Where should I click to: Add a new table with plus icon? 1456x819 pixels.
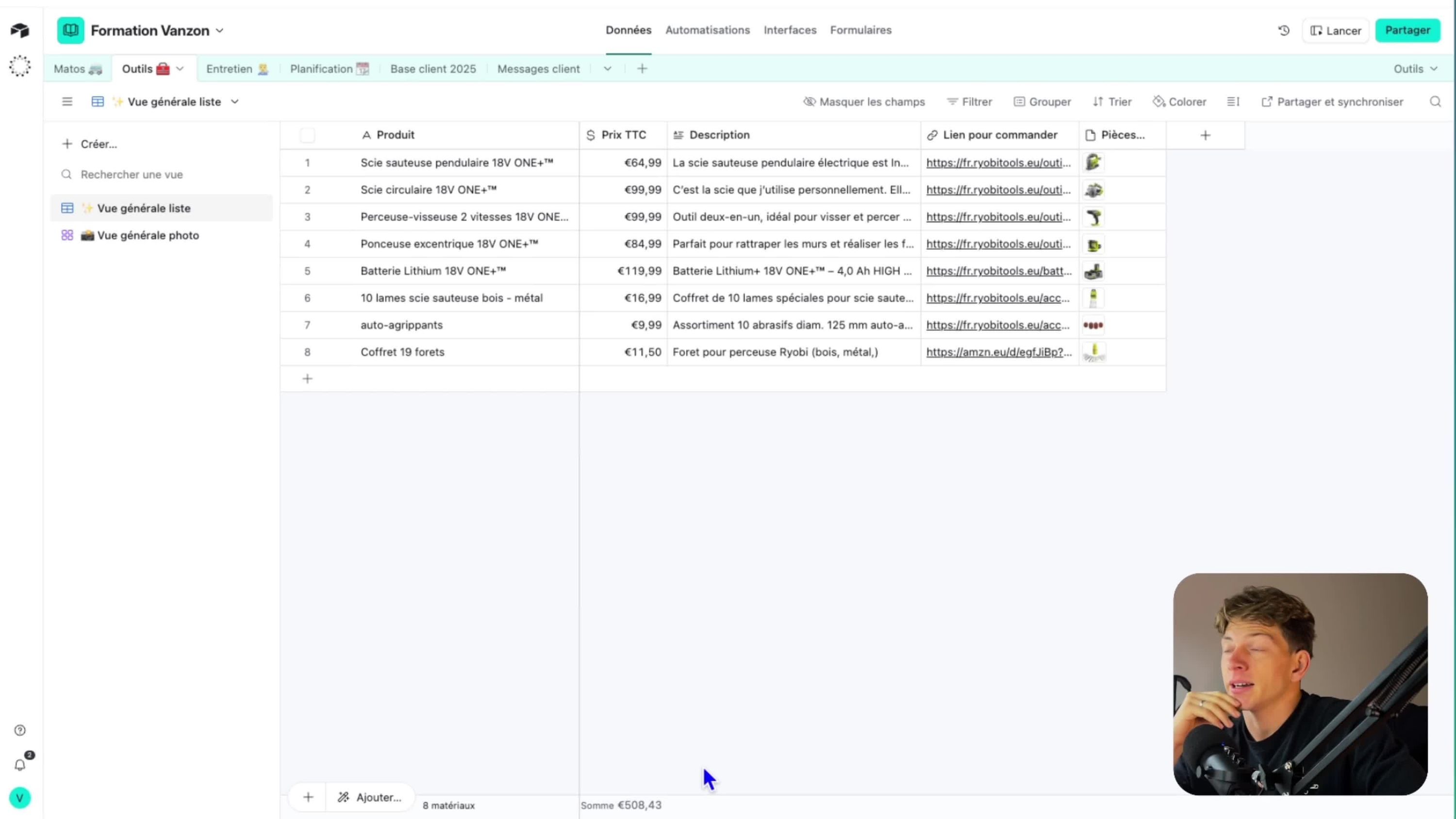[642, 69]
